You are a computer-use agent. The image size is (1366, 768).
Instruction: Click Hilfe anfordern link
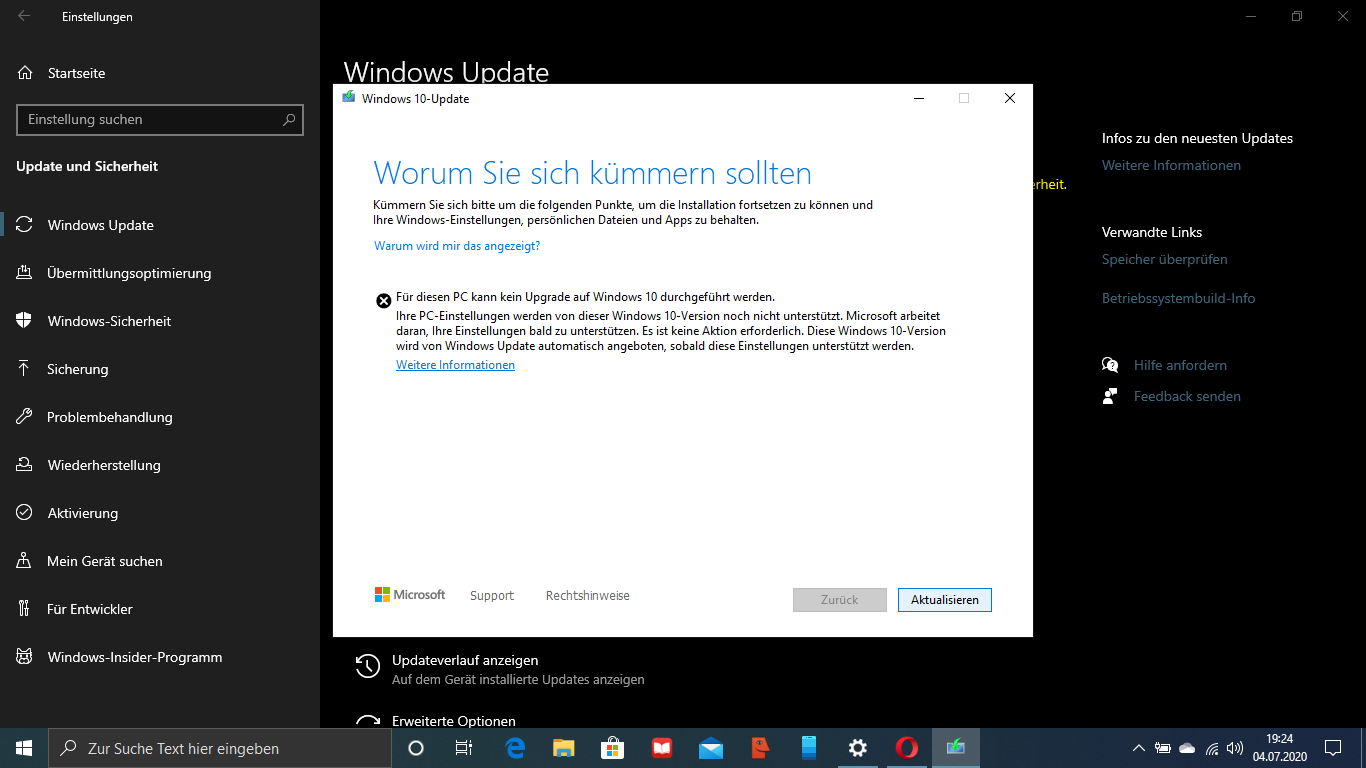coord(1180,365)
